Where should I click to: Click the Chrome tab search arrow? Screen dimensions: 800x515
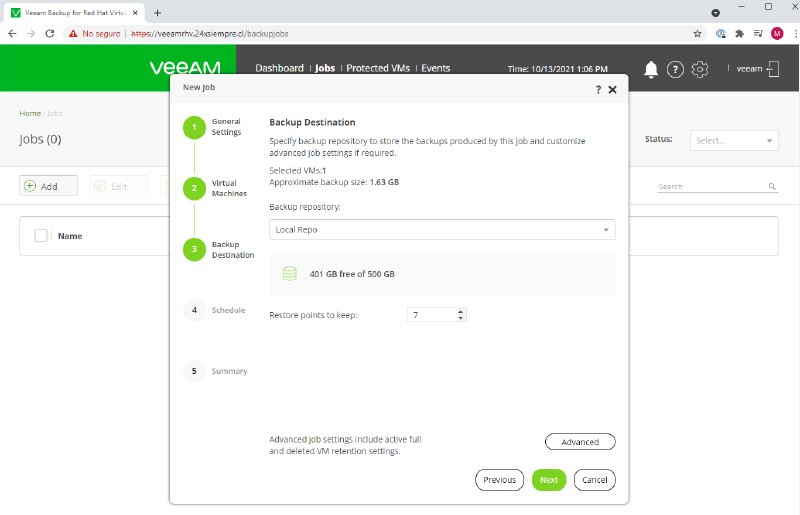pos(716,13)
